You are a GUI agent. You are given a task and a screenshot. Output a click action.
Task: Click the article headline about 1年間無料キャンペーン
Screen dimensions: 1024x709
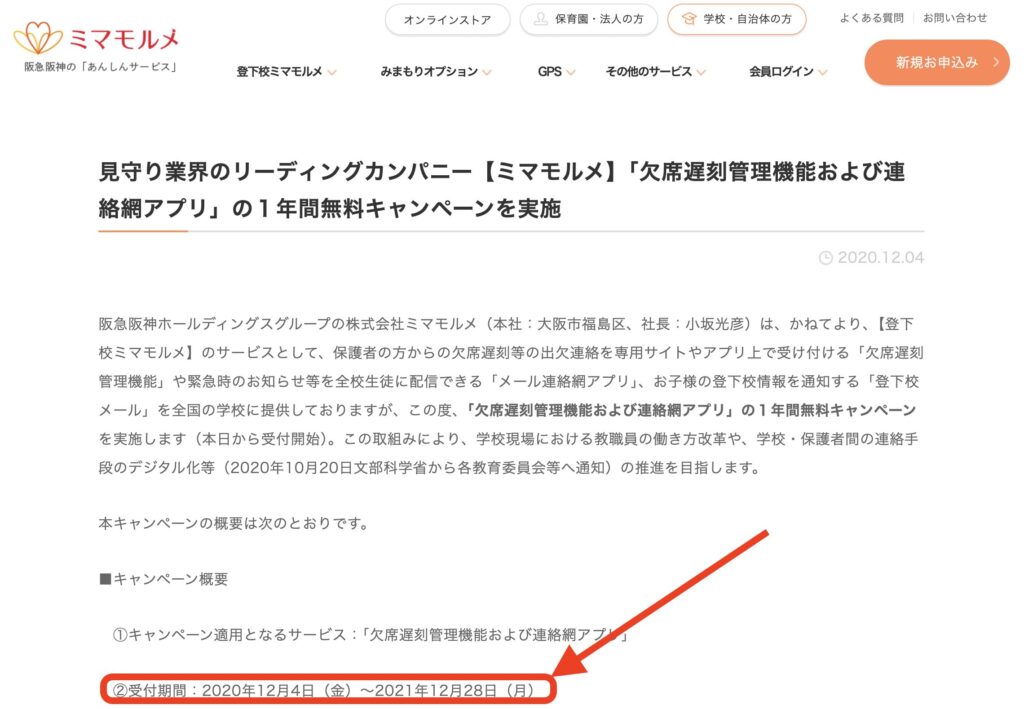pyautogui.click(x=501, y=189)
